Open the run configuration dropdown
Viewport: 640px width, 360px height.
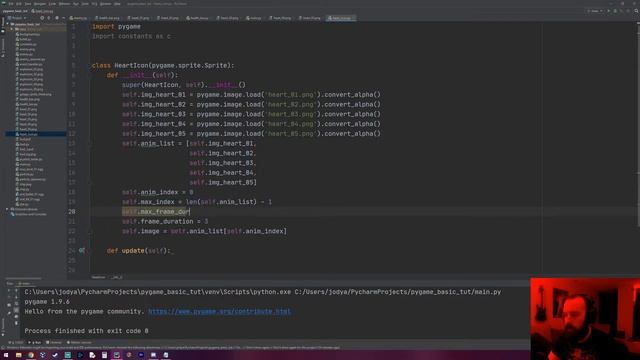click(595, 11)
